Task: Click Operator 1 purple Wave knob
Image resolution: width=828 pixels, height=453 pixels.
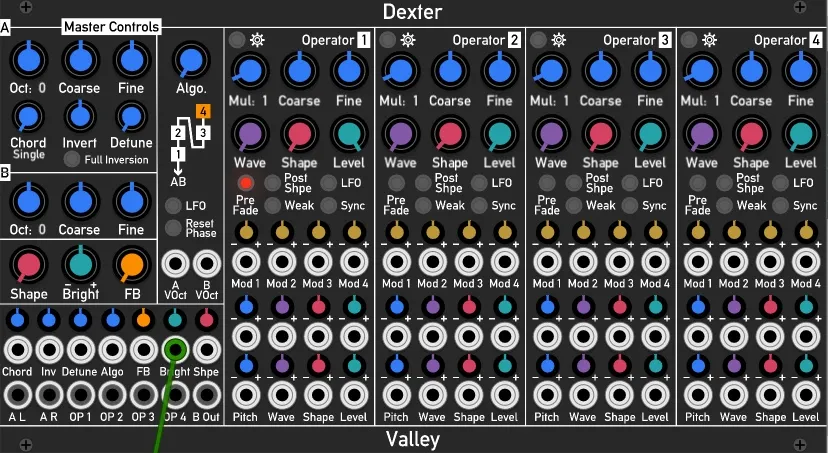Action: click(x=250, y=134)
